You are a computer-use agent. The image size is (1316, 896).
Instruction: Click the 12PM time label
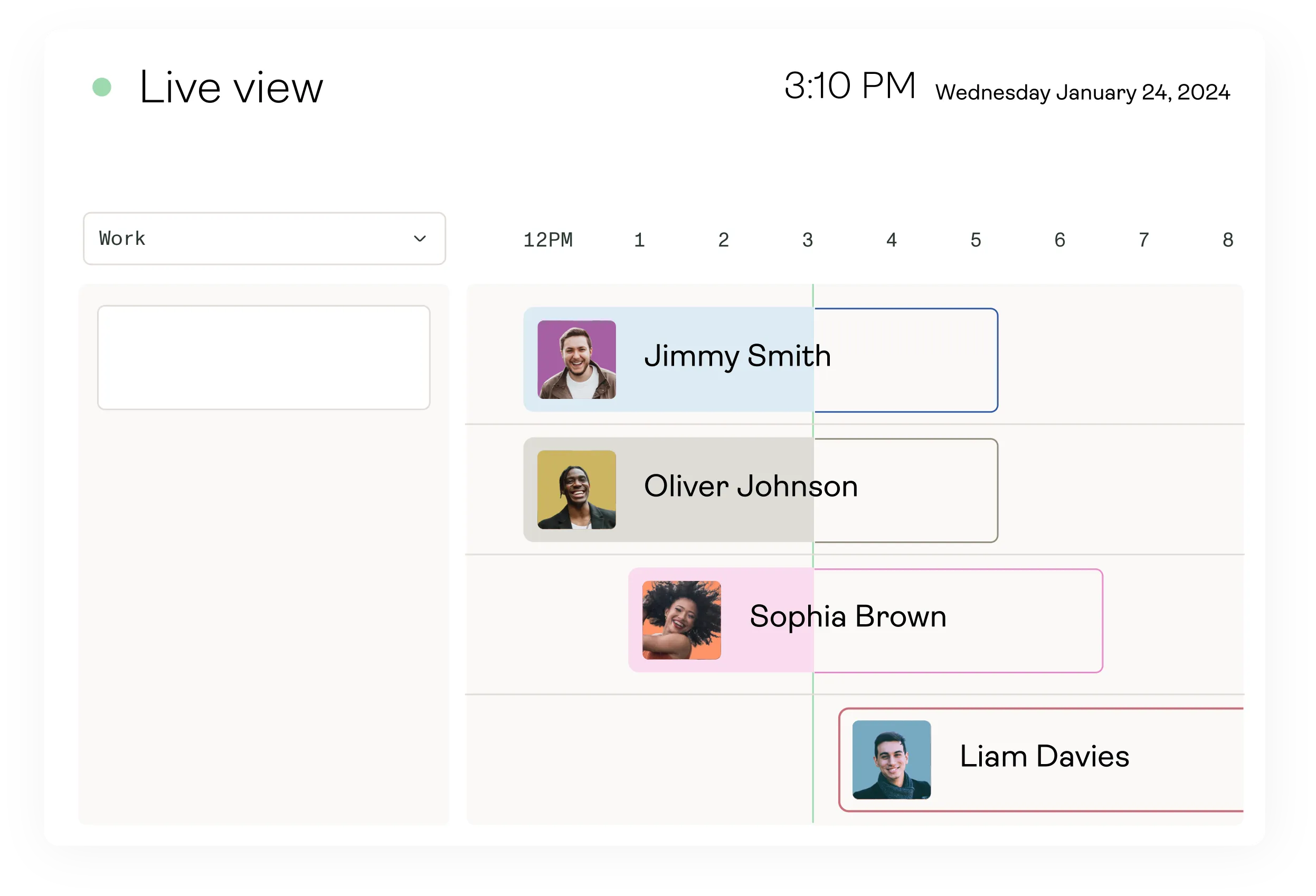click(547, 240)
